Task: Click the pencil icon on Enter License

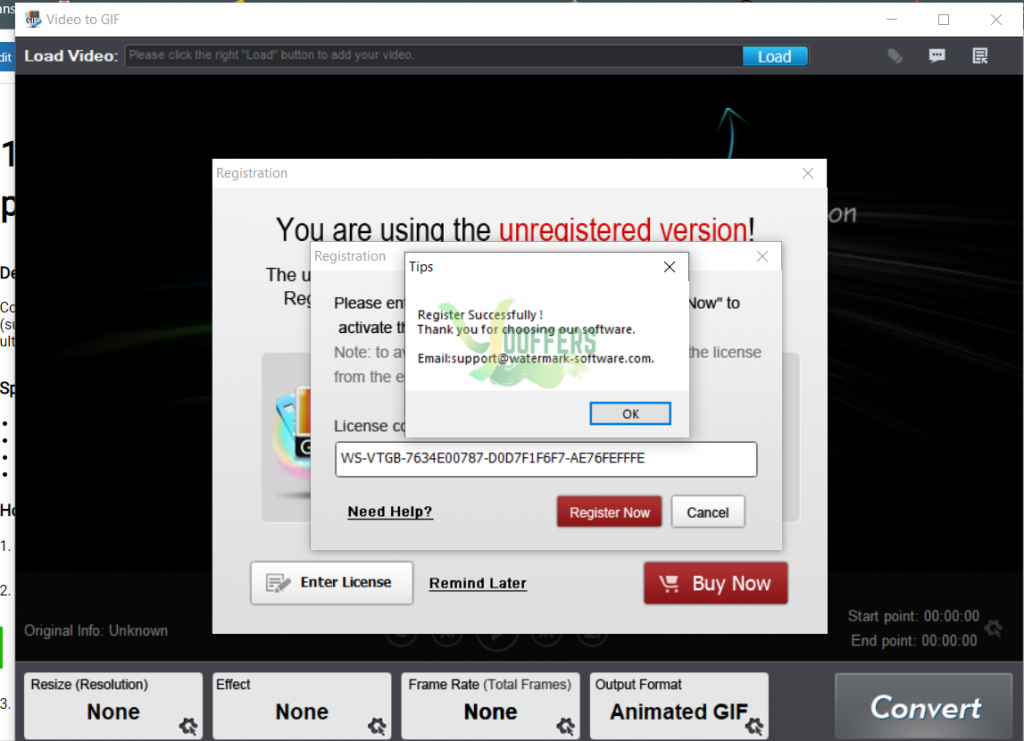Action: point(278,582)
